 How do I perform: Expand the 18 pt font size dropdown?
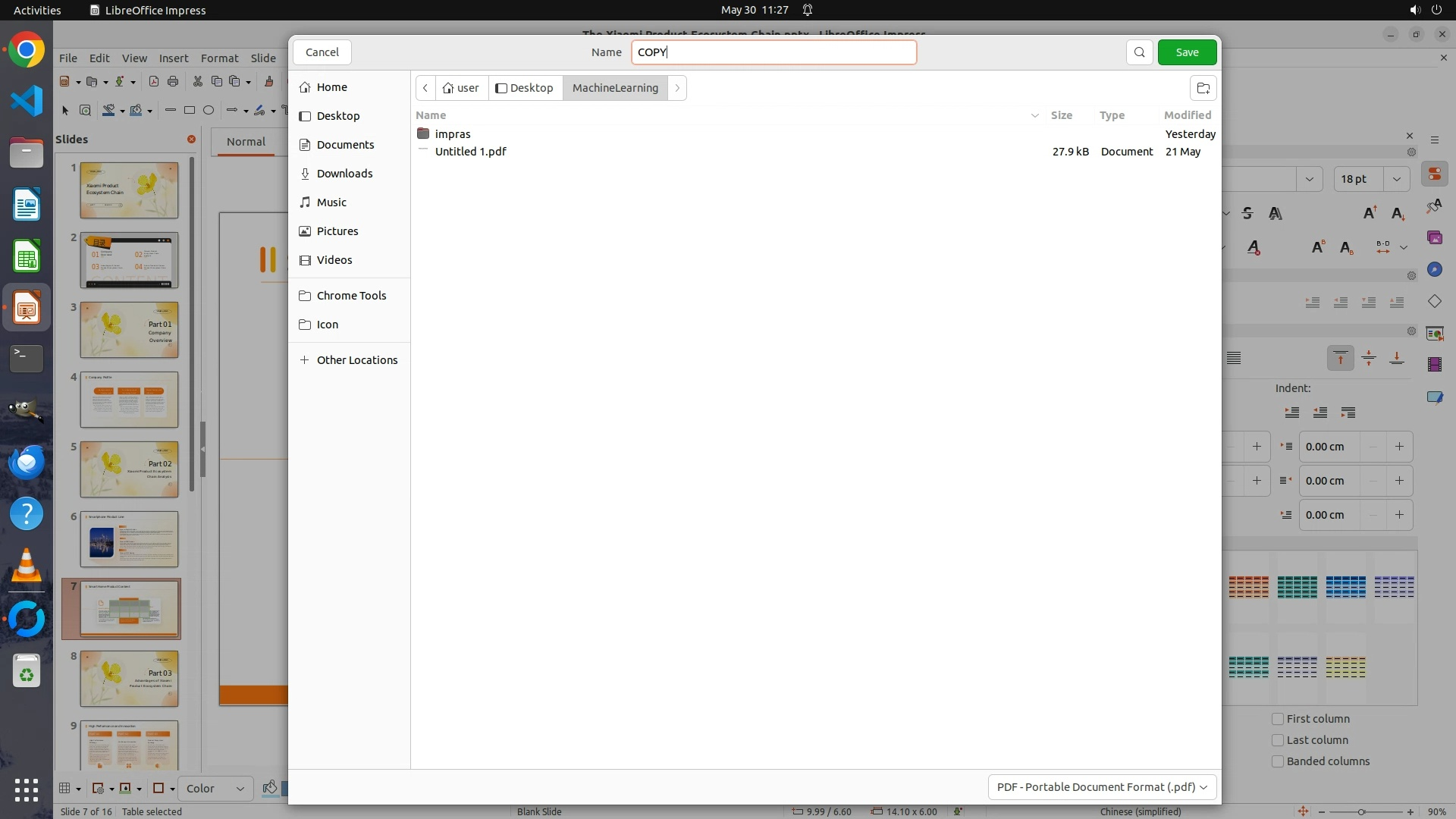[1396, 179]
